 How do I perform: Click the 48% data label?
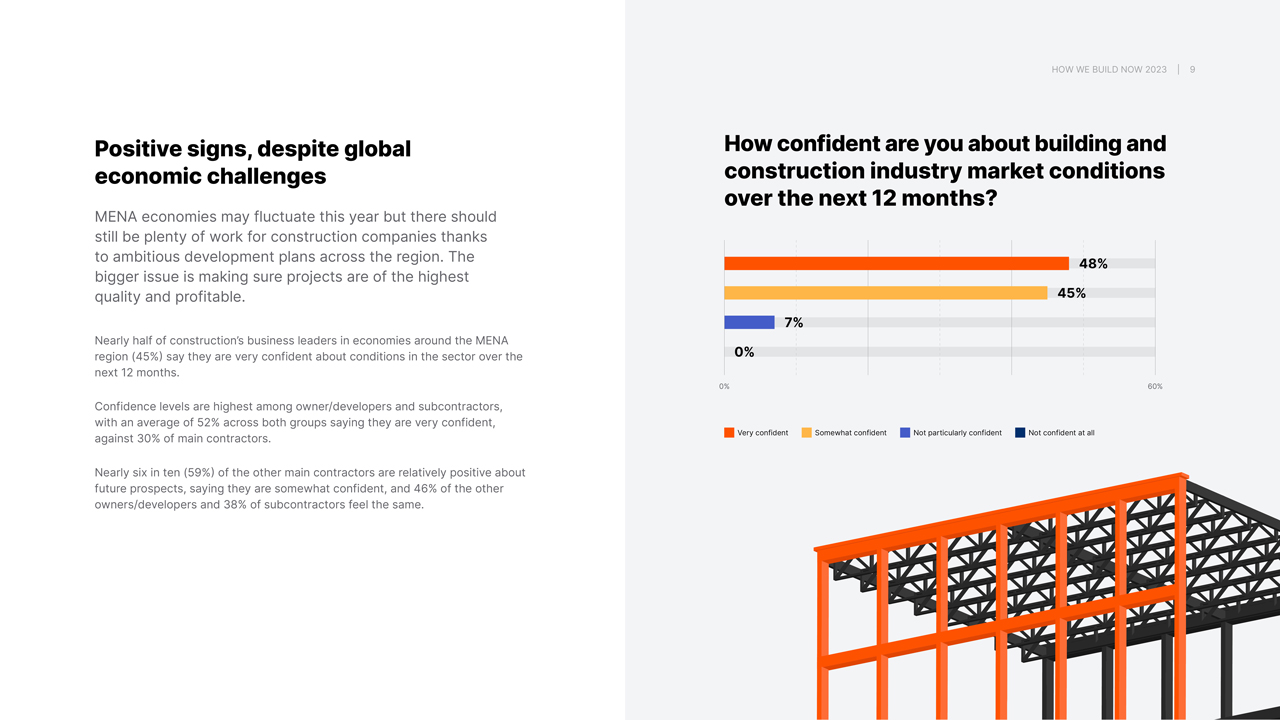[1093, 264]
